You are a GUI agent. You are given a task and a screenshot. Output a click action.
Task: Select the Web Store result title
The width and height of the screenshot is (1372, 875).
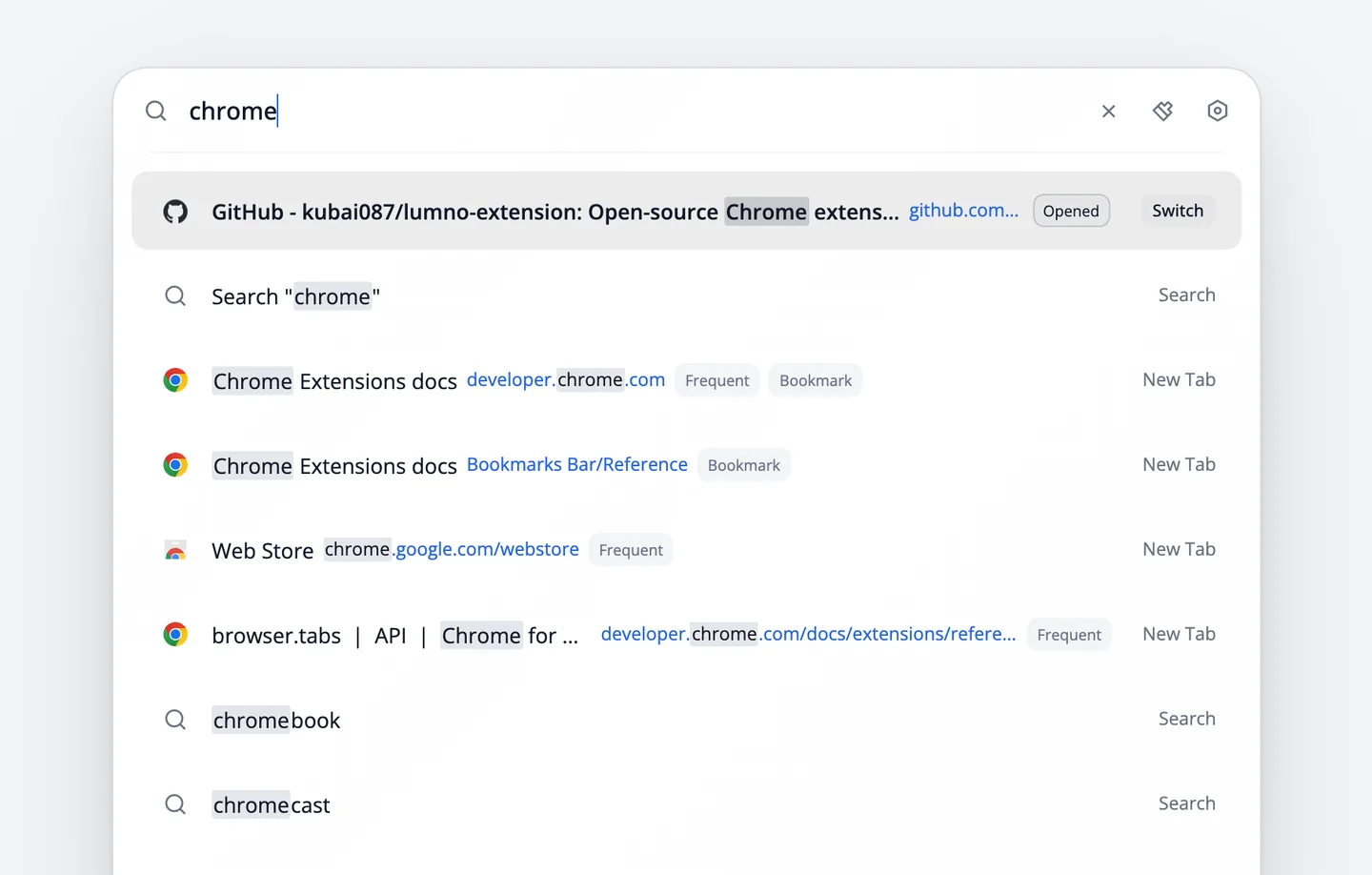[x=262, y=551]
